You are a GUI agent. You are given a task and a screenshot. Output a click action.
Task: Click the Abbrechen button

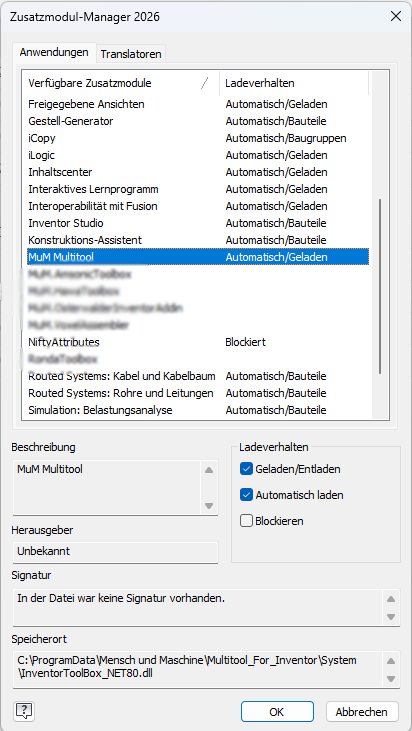coord(362,712)
